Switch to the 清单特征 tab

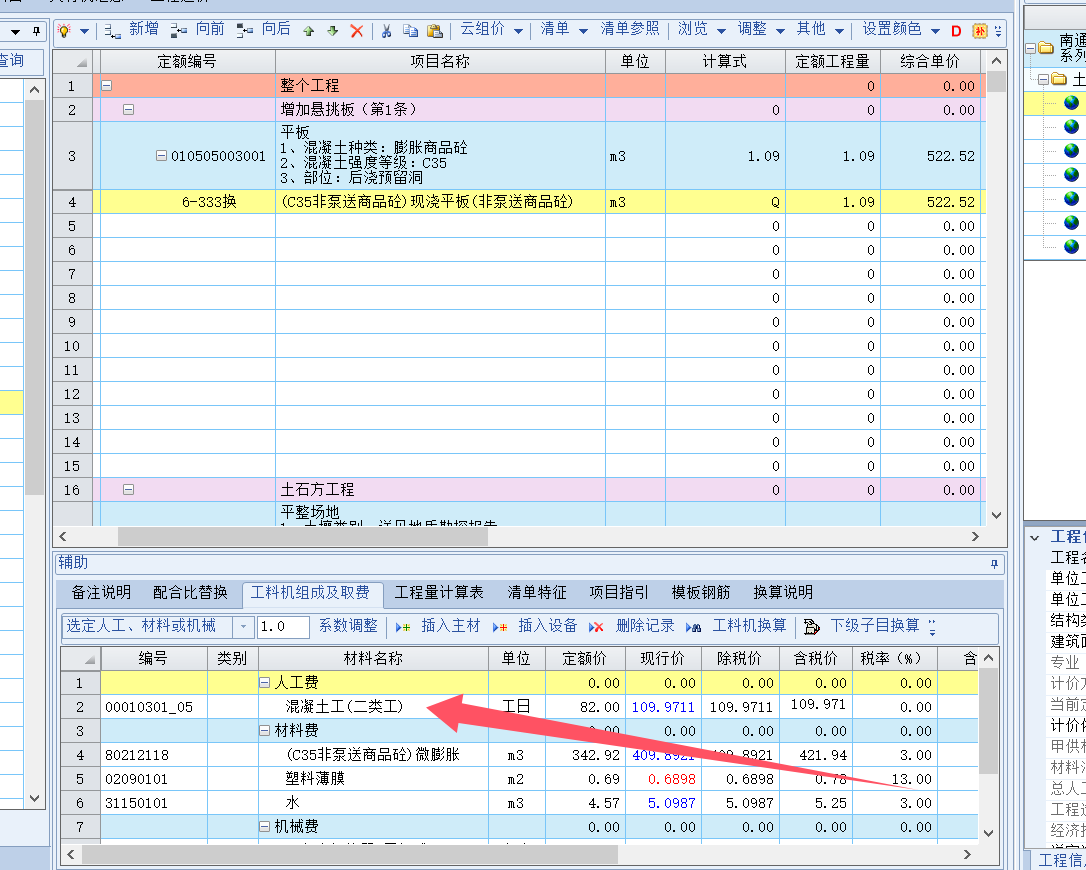tap(537, 593)
